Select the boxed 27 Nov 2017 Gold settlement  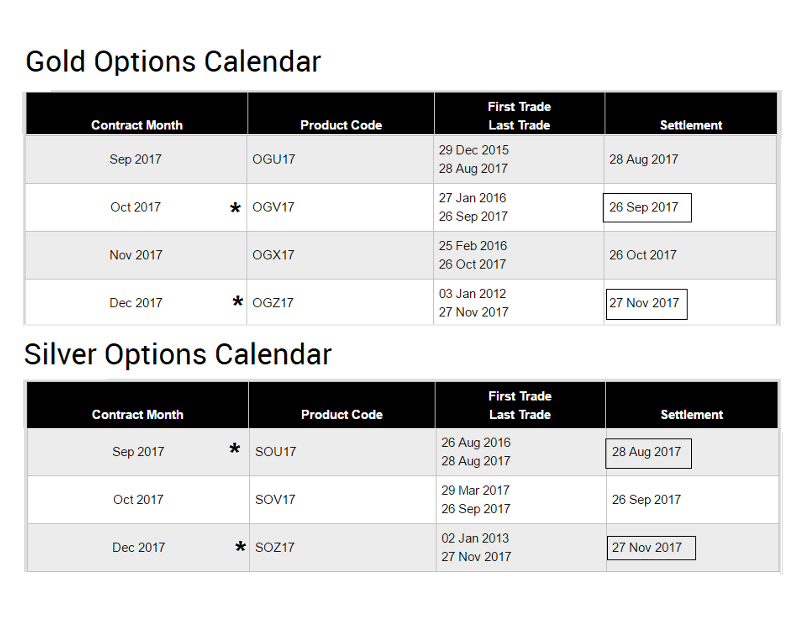pyautogui.click(x=646, y=303)
